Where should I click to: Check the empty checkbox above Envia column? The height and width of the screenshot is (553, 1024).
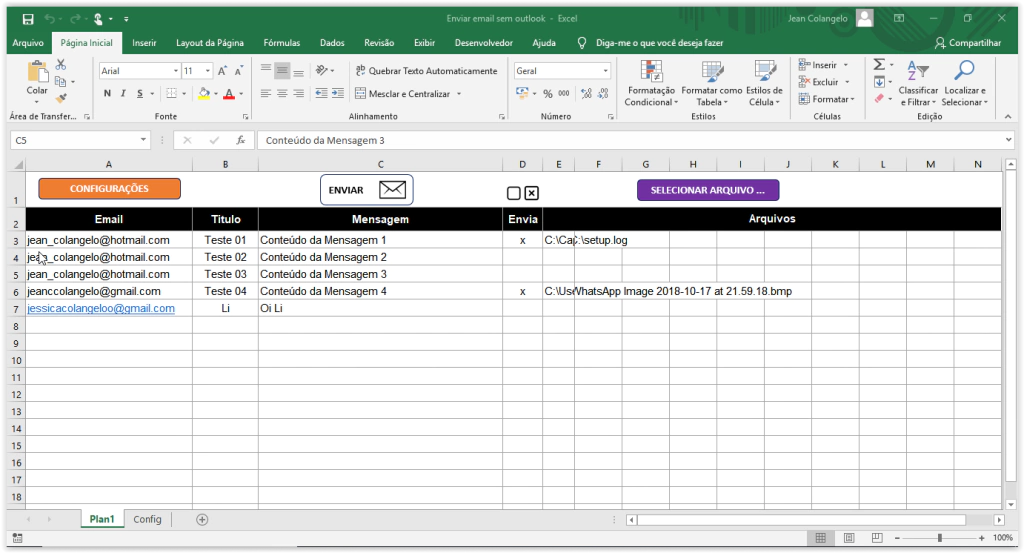pos(514,193)
